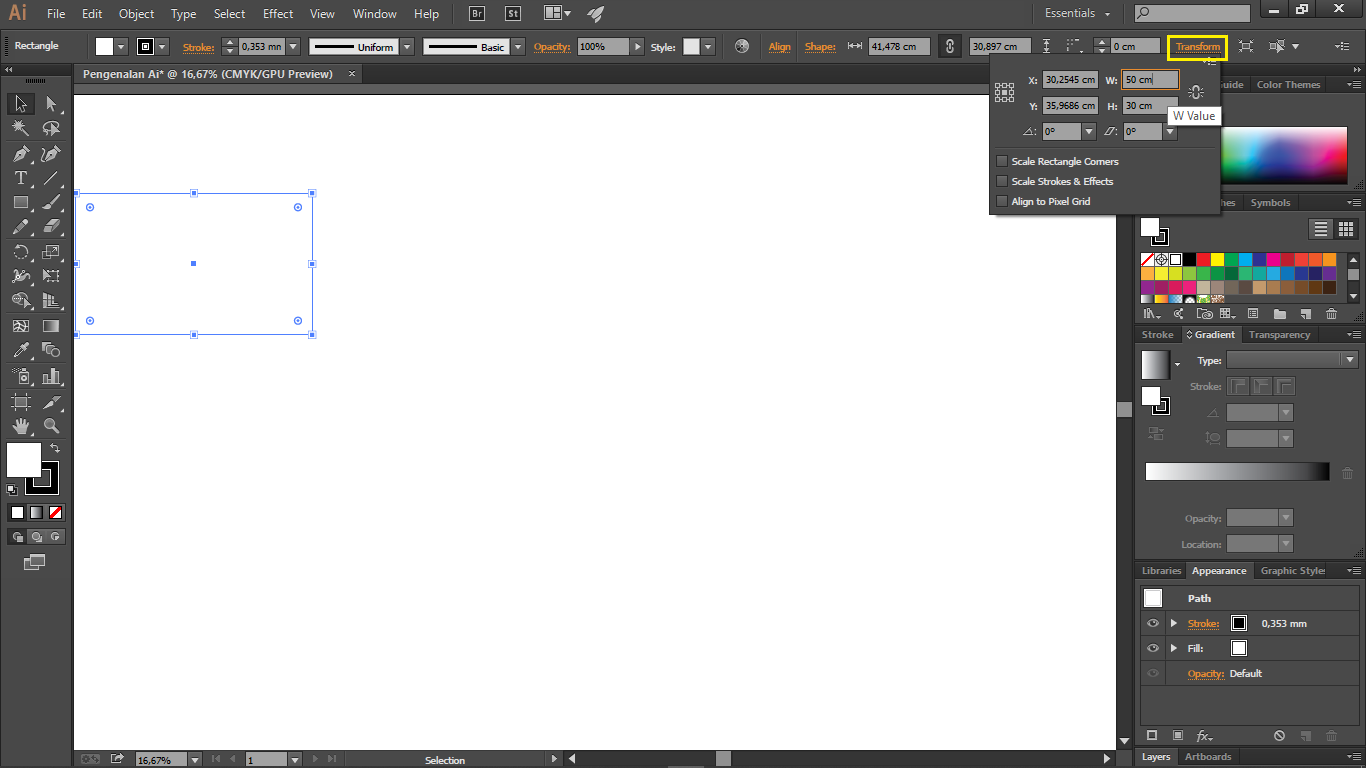Switch to the Libraries tab
Screen dimensions: 1366x768
(1161, 571)
